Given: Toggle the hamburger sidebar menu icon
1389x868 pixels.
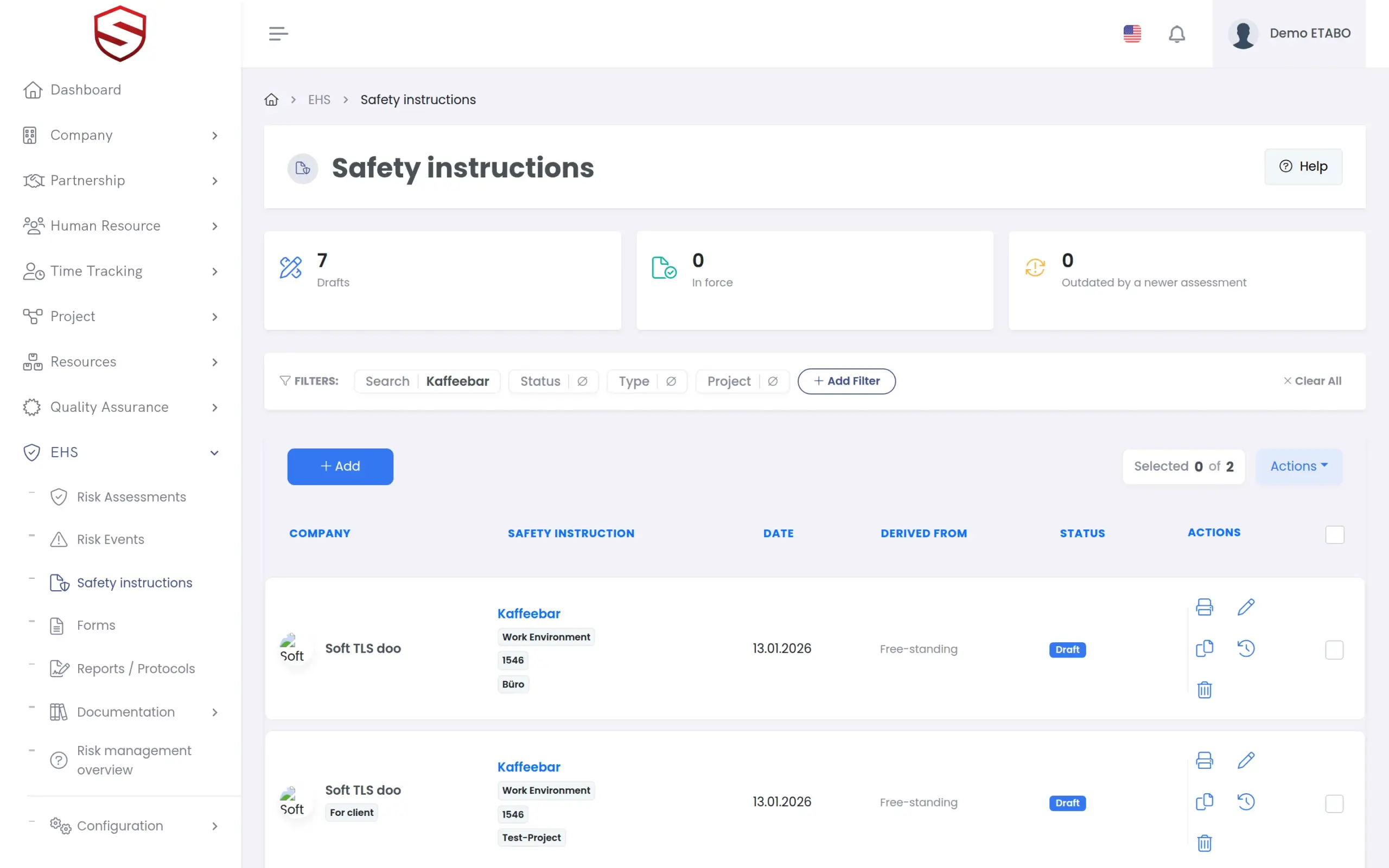Looking at the screenshot, I should point(278,33).
